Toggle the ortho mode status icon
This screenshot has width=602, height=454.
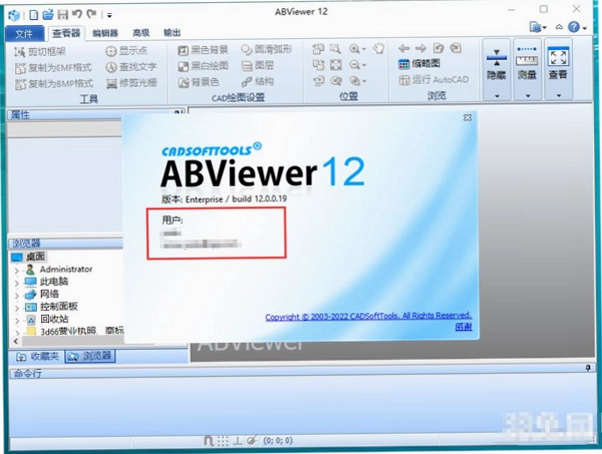point(237,441)
